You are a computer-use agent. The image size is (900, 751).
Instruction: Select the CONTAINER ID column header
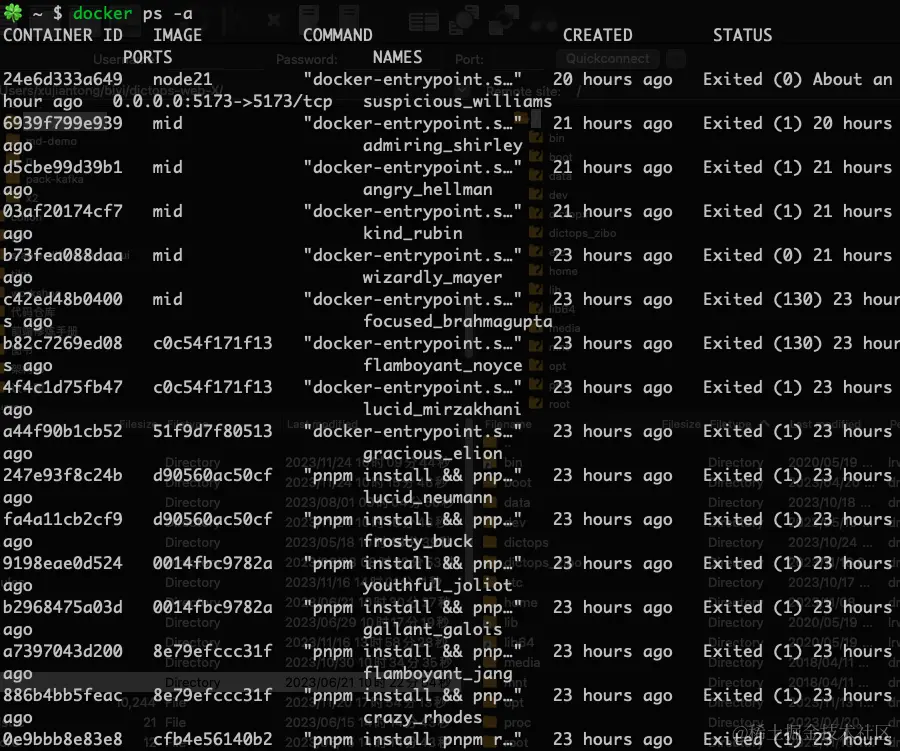tap(63, 35)
